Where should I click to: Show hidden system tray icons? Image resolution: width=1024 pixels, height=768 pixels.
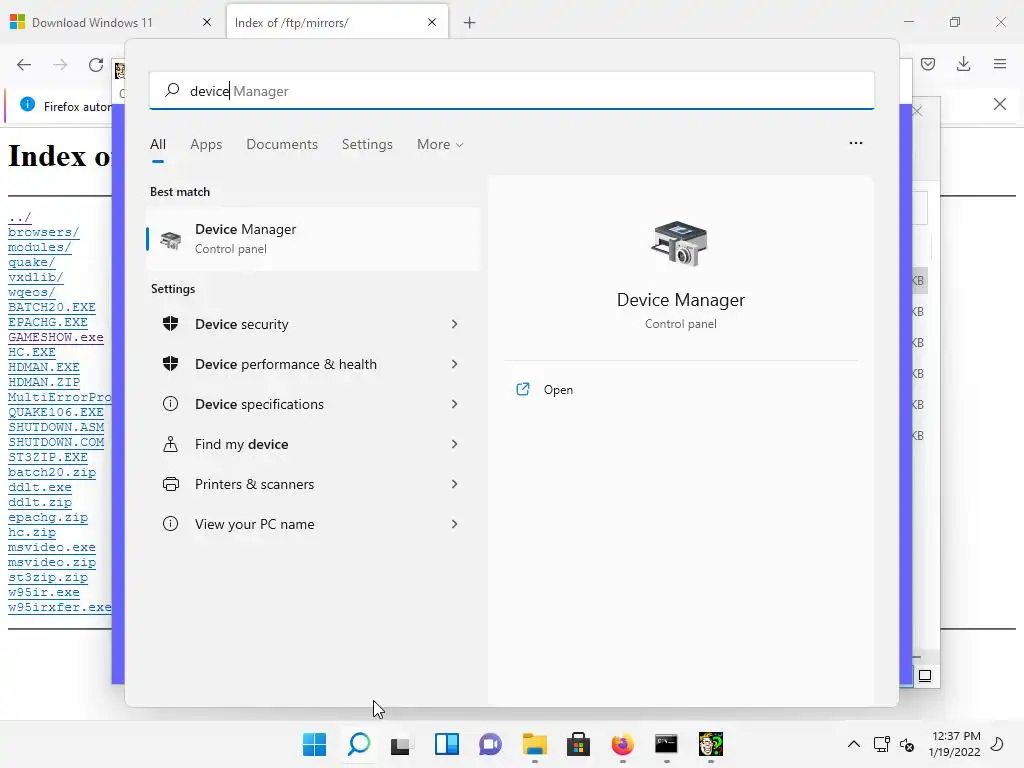click(x=854, y=744)
